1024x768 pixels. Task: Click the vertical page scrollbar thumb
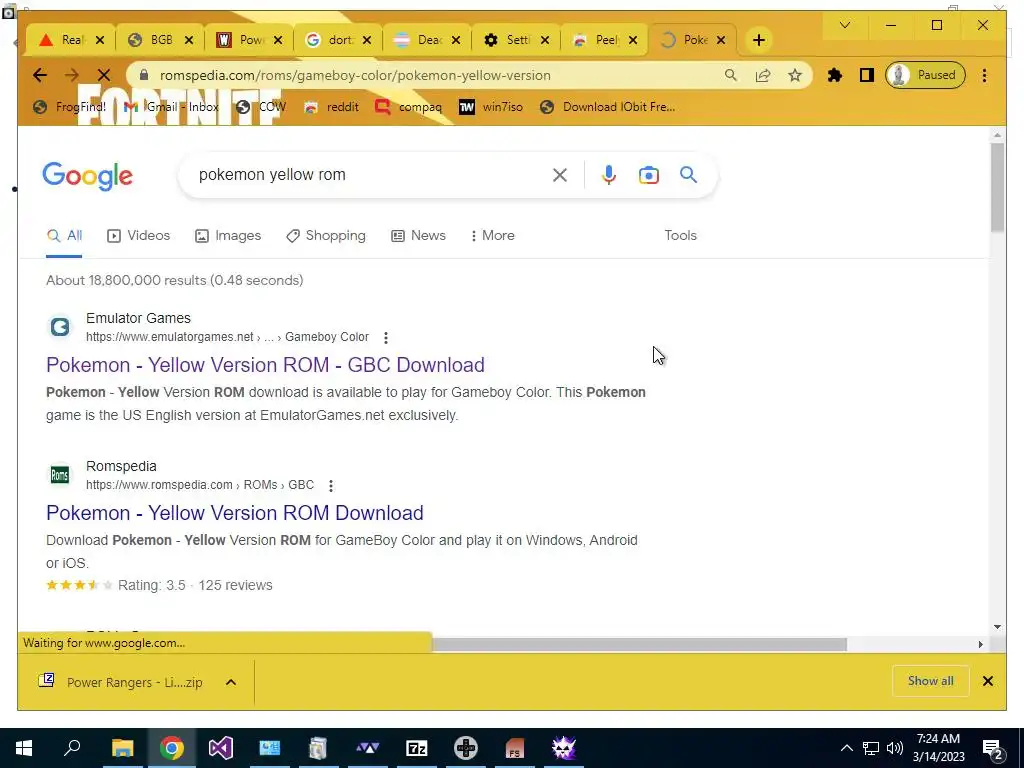pyautogui.click(x=997, y=187)
